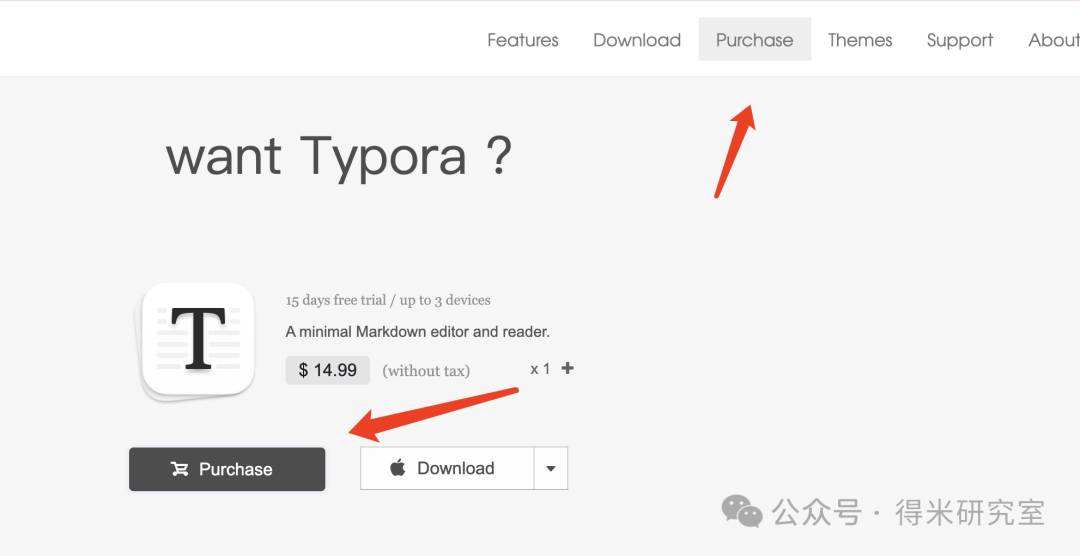This screenshot has width=1080, height=556.
Task: Click the WeChat logo in the watermark
Action: coord(742,513)
